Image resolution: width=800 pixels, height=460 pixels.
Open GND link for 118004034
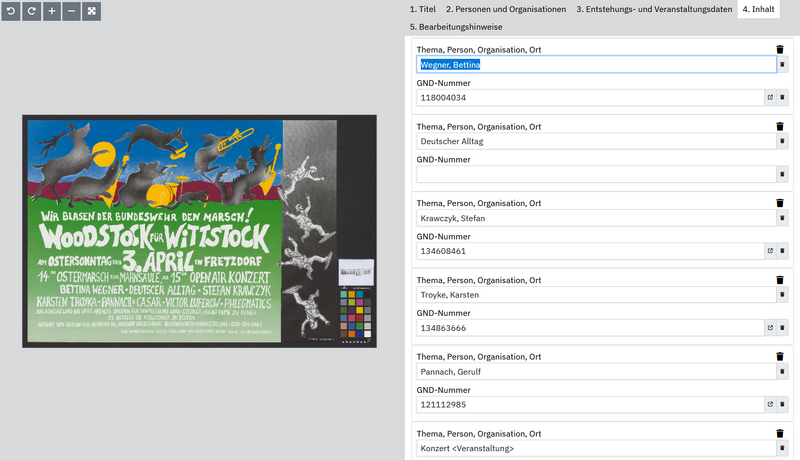pyautogui.click(x=770, y=97)
